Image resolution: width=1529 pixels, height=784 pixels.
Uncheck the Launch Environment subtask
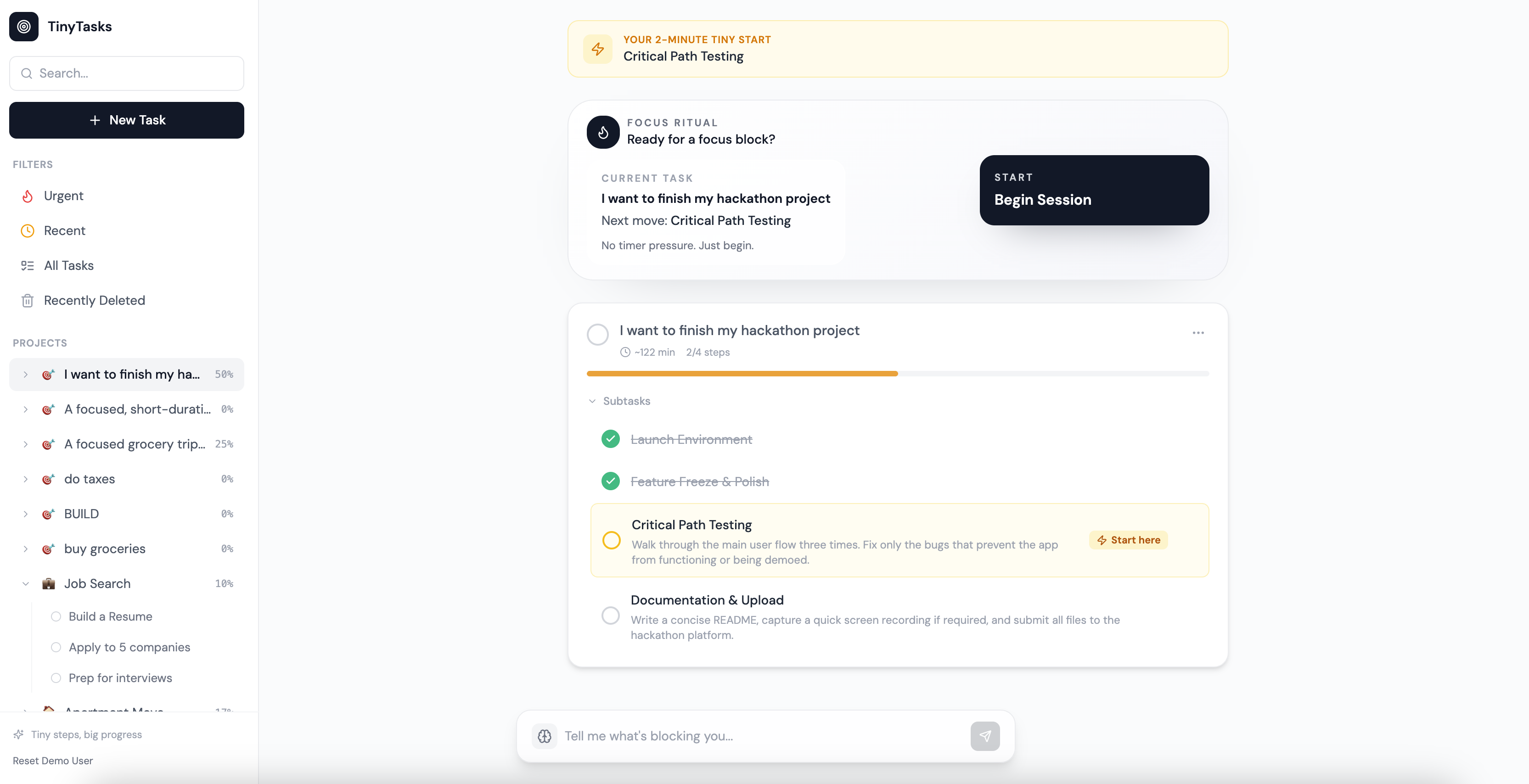pyautogui.click(x=611, y=439)
